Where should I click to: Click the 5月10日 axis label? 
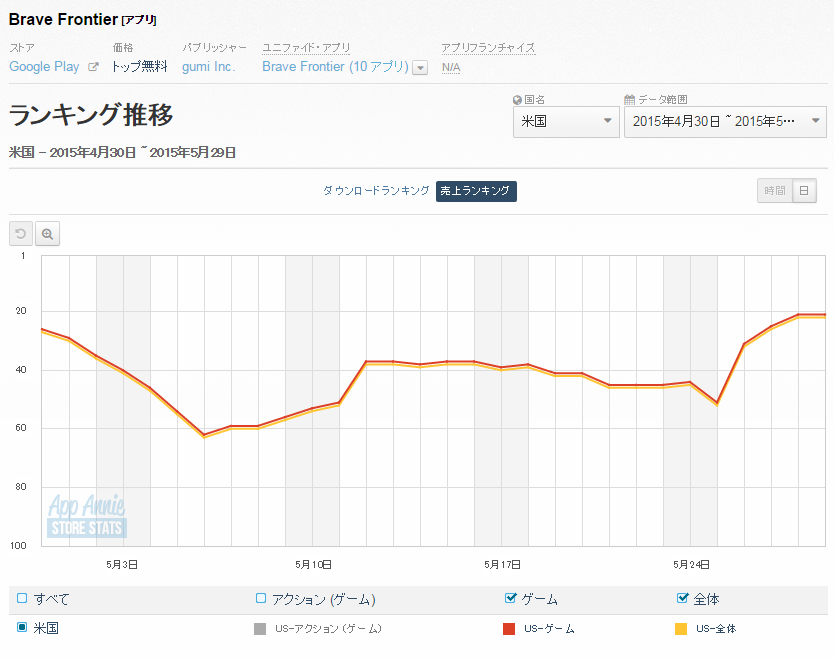(x=313, y=564)
